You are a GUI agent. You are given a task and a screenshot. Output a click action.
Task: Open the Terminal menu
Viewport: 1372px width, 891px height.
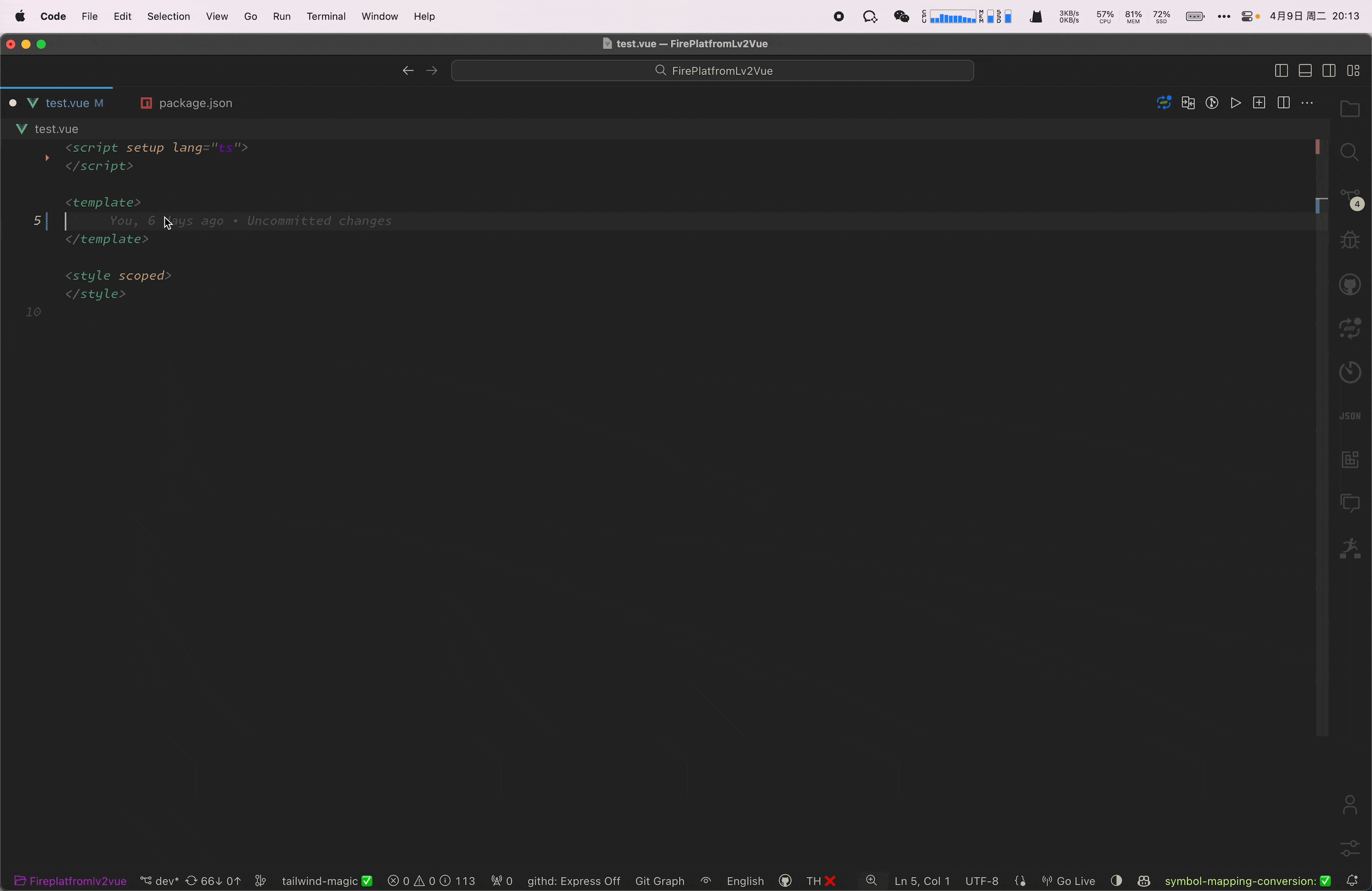click(326, 17)
